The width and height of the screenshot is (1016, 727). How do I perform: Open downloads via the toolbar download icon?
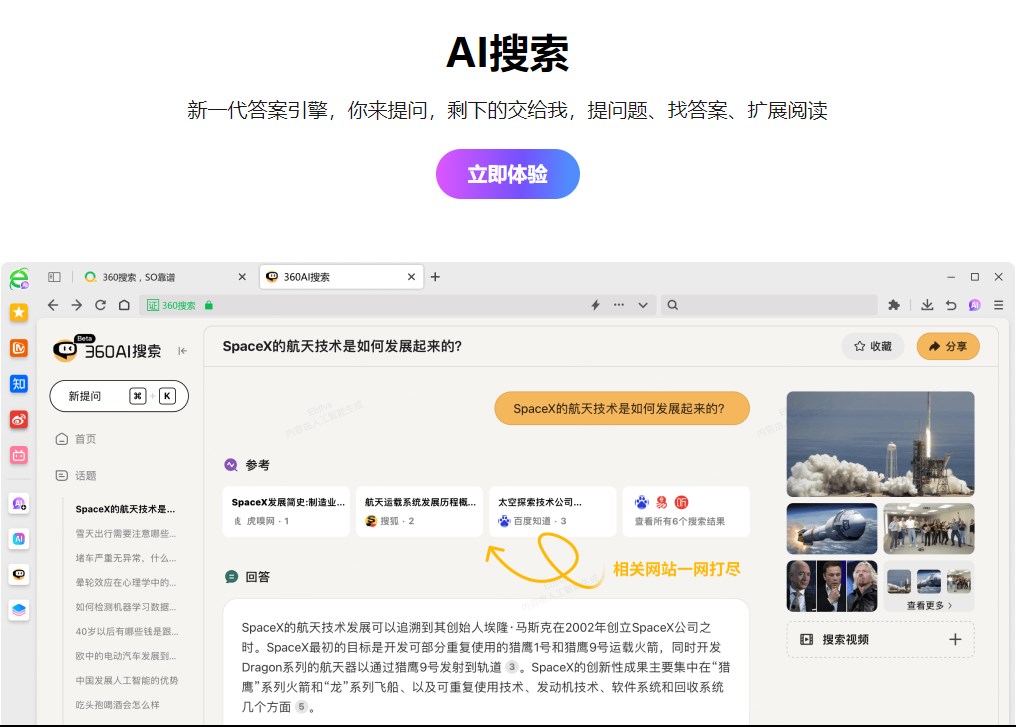pos(927,305)
